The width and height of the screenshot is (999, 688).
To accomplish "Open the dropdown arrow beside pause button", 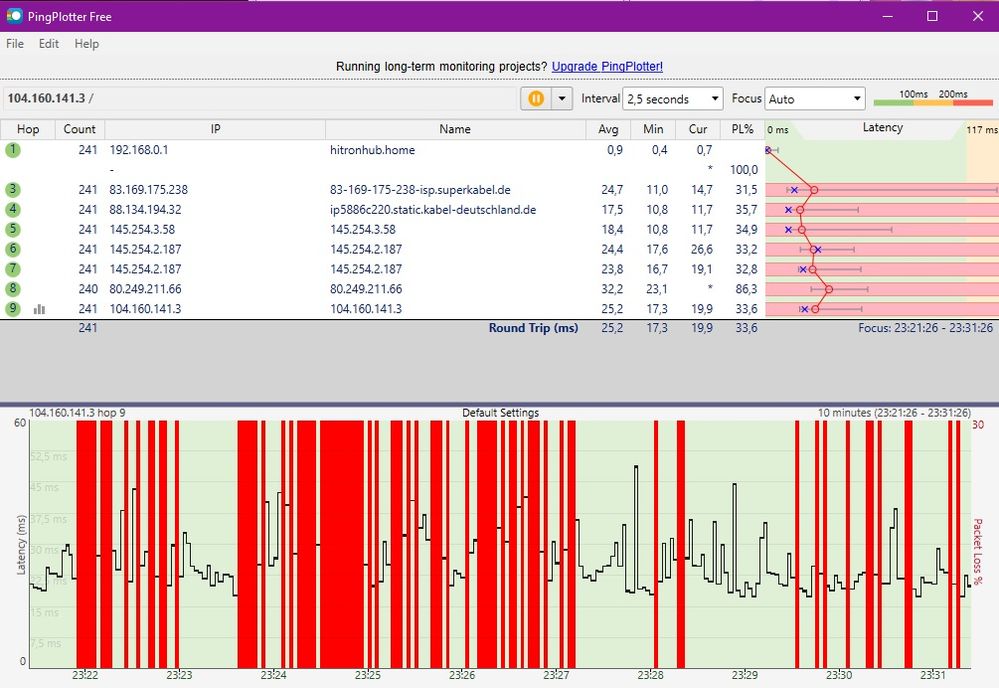I will click(x=561, y=99).
